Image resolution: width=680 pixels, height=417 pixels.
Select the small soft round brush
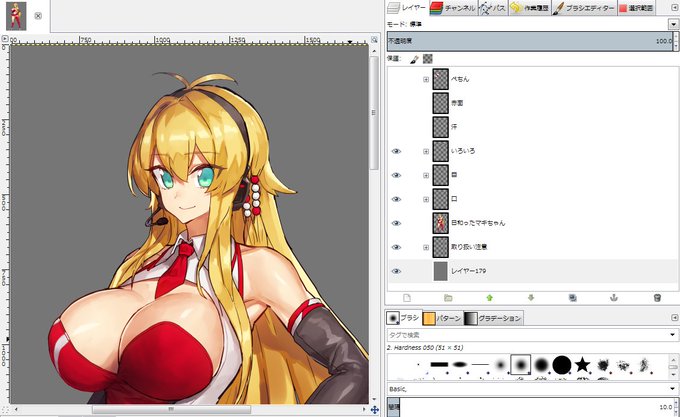click(500, 365)
